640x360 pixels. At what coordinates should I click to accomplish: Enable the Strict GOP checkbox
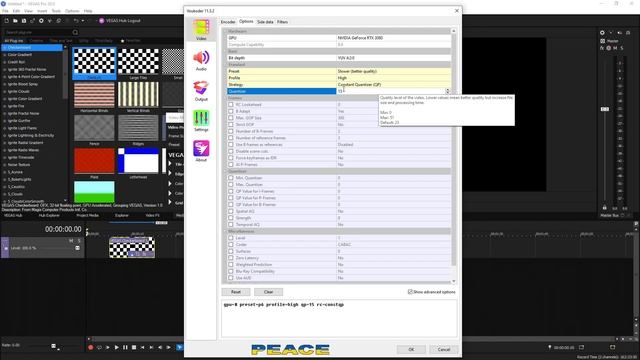[231, 124]
